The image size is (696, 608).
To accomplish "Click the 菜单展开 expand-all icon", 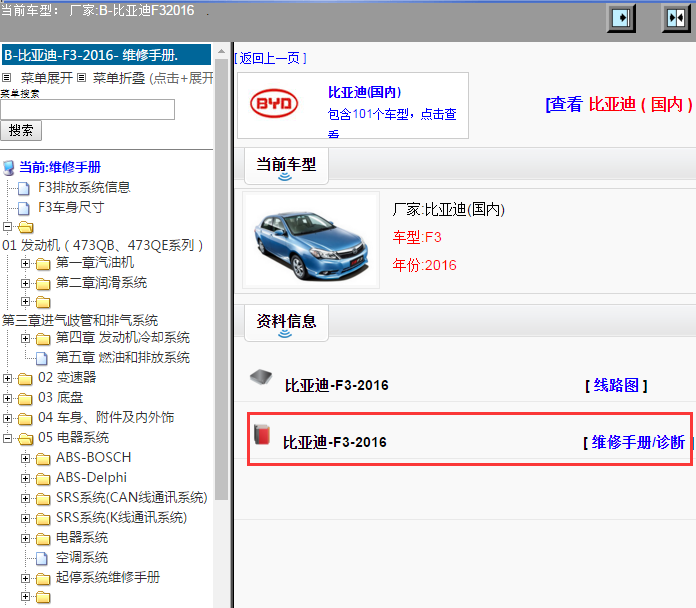I will [x=6, y=78].
